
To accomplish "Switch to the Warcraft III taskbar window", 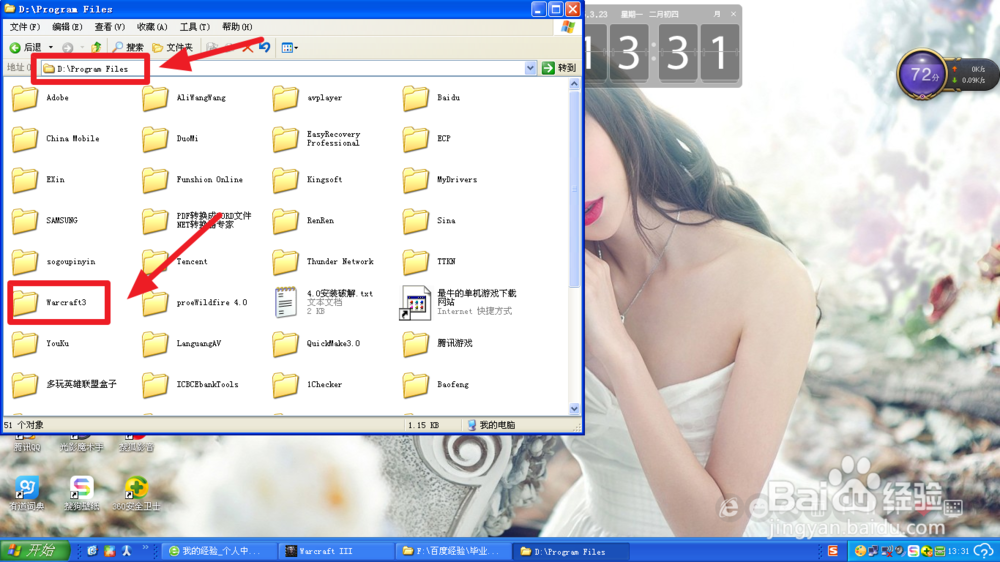I will (335, 551).
